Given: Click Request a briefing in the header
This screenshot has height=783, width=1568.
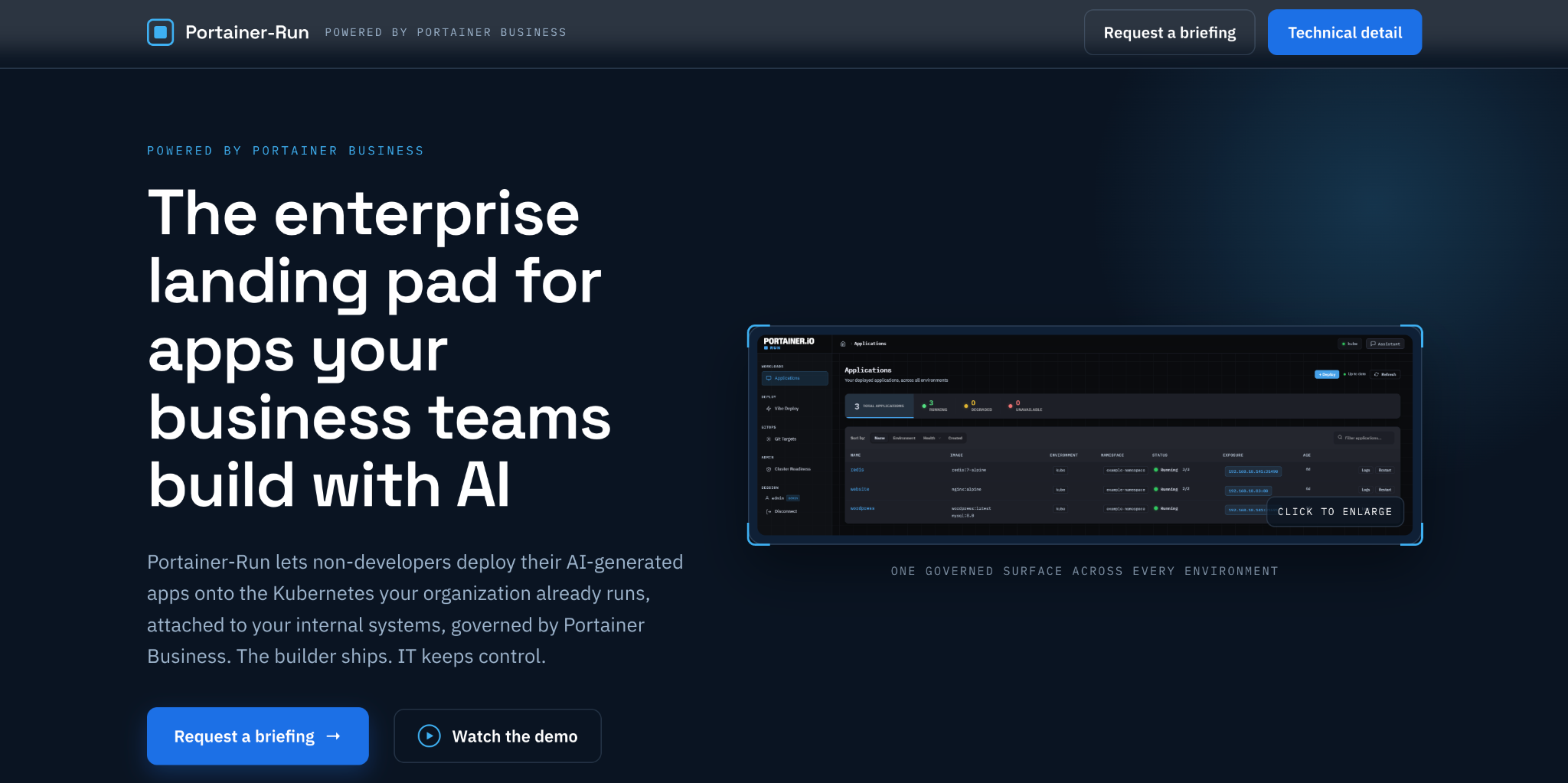Looking at the screenshot, I should click(1169, 32).
